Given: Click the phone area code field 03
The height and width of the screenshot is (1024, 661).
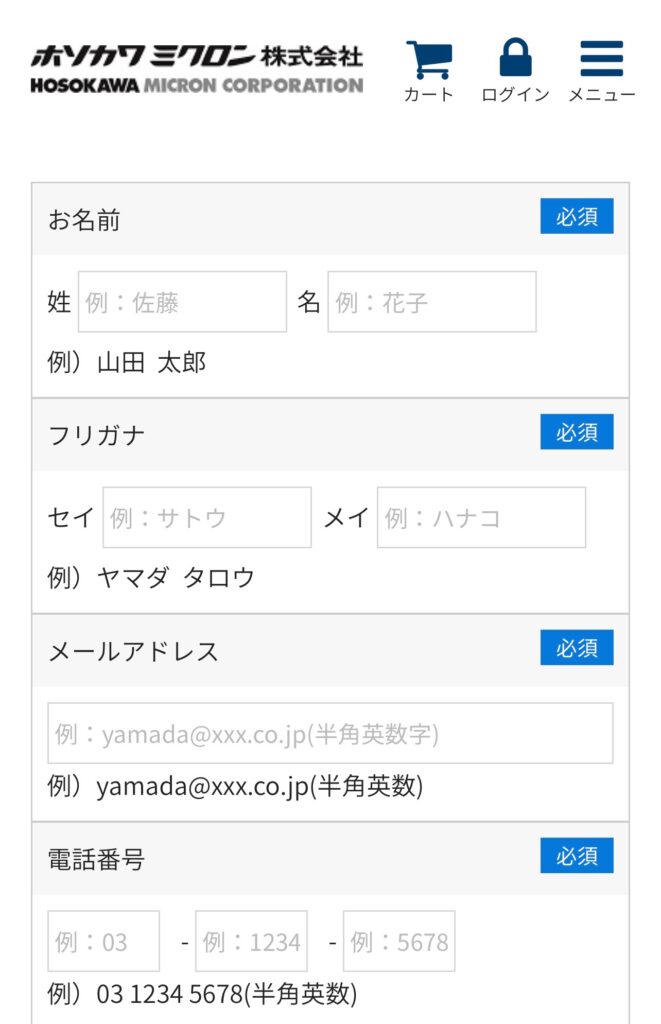Looking at the screenshot, I should point(104,941).
